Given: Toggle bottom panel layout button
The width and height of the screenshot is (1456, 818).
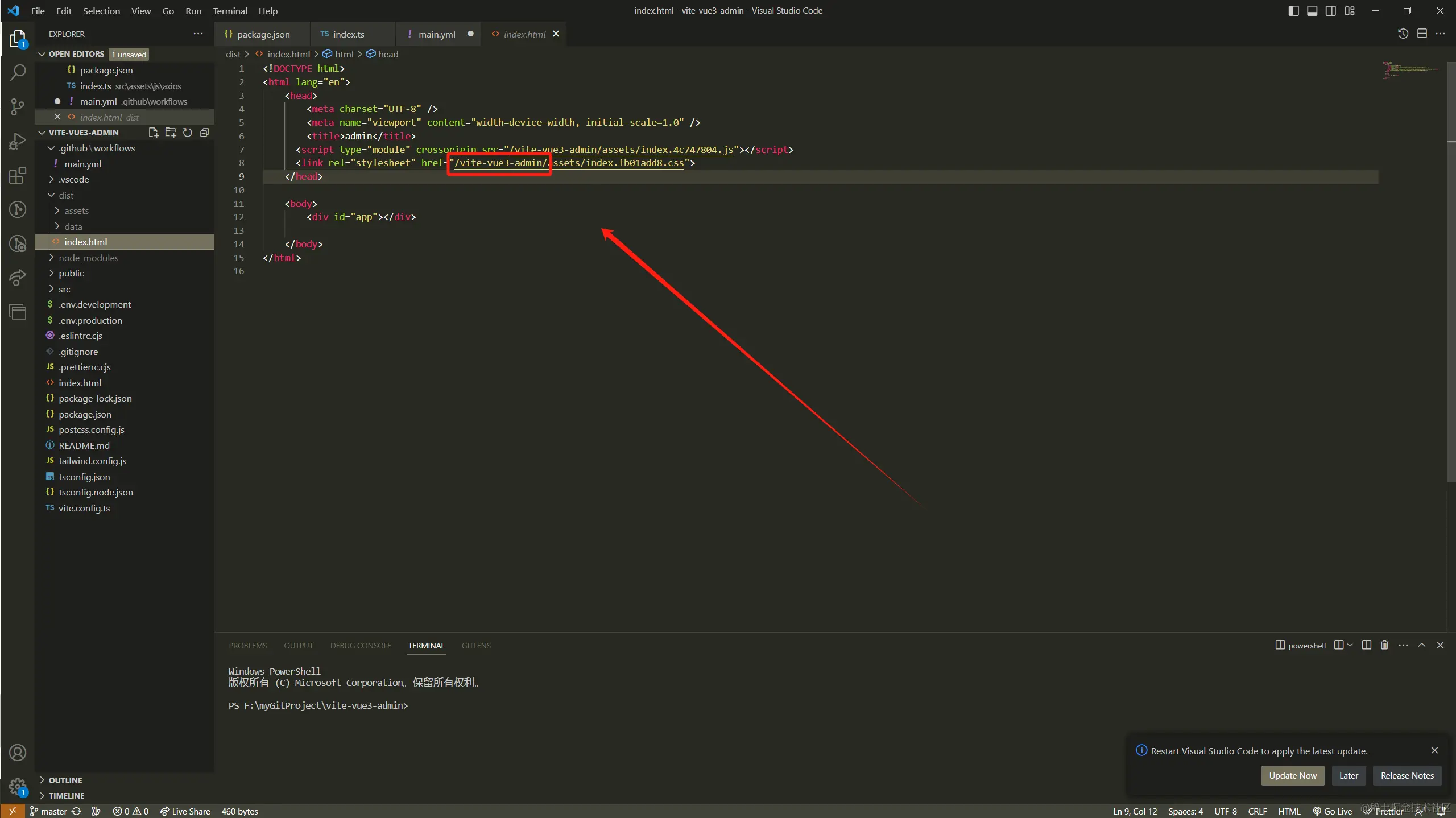Looking at the screenshot, I should (1312, 11).
